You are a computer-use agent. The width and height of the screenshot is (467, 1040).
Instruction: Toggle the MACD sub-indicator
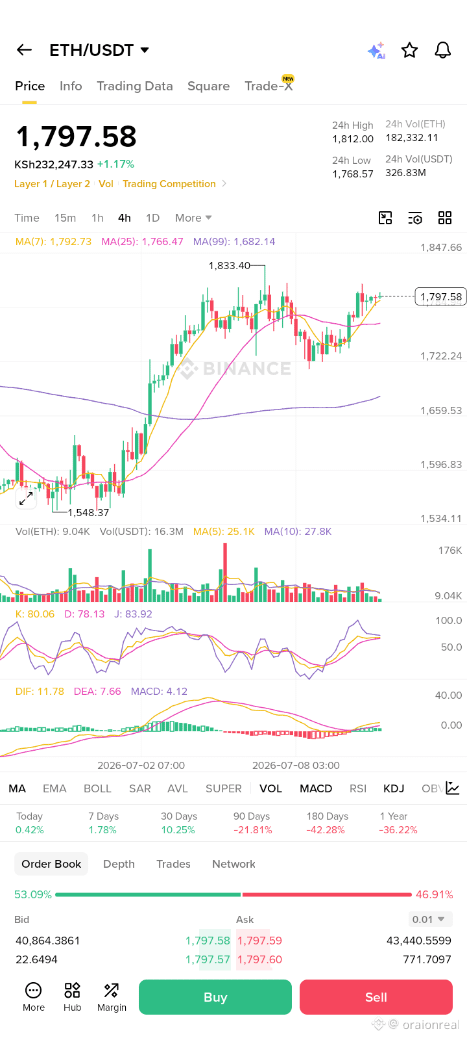tap(316, 788)
